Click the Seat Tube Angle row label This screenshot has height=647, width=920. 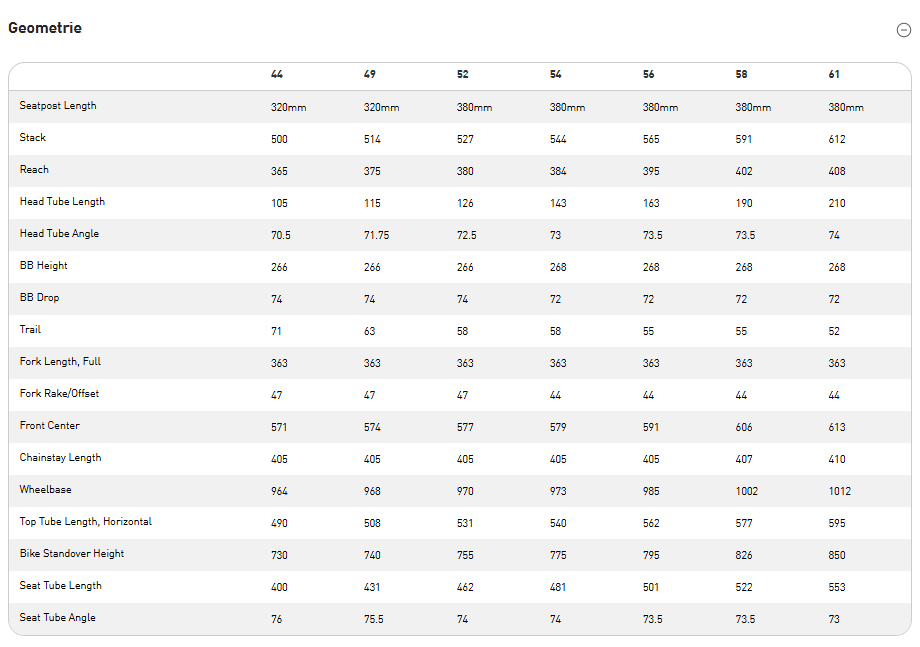pos(58,618)
